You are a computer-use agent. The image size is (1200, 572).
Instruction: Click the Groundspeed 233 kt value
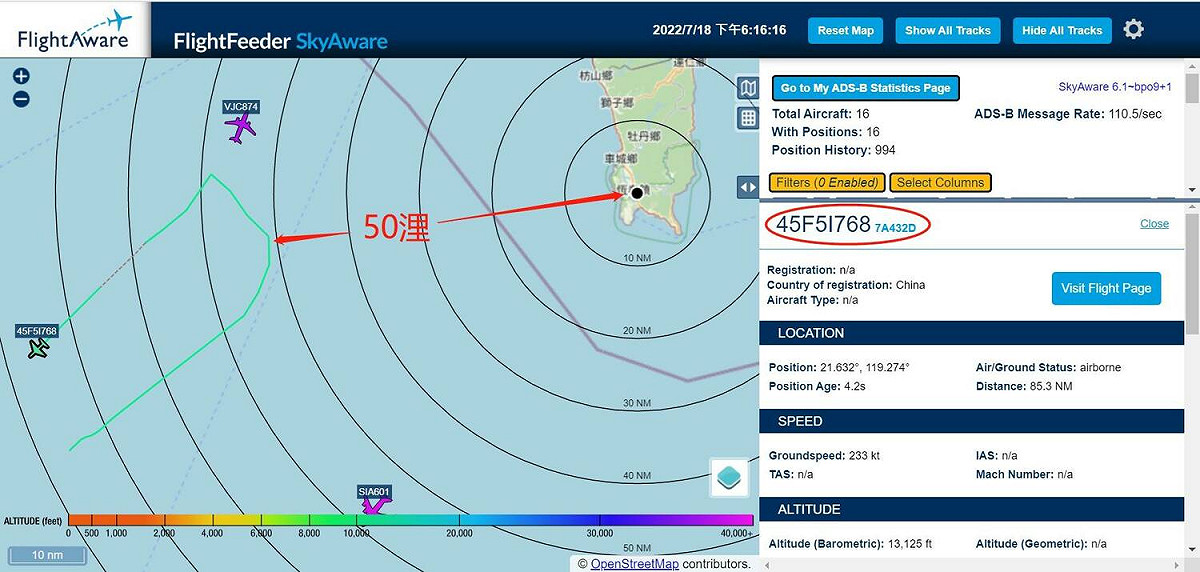click(862, 455)
